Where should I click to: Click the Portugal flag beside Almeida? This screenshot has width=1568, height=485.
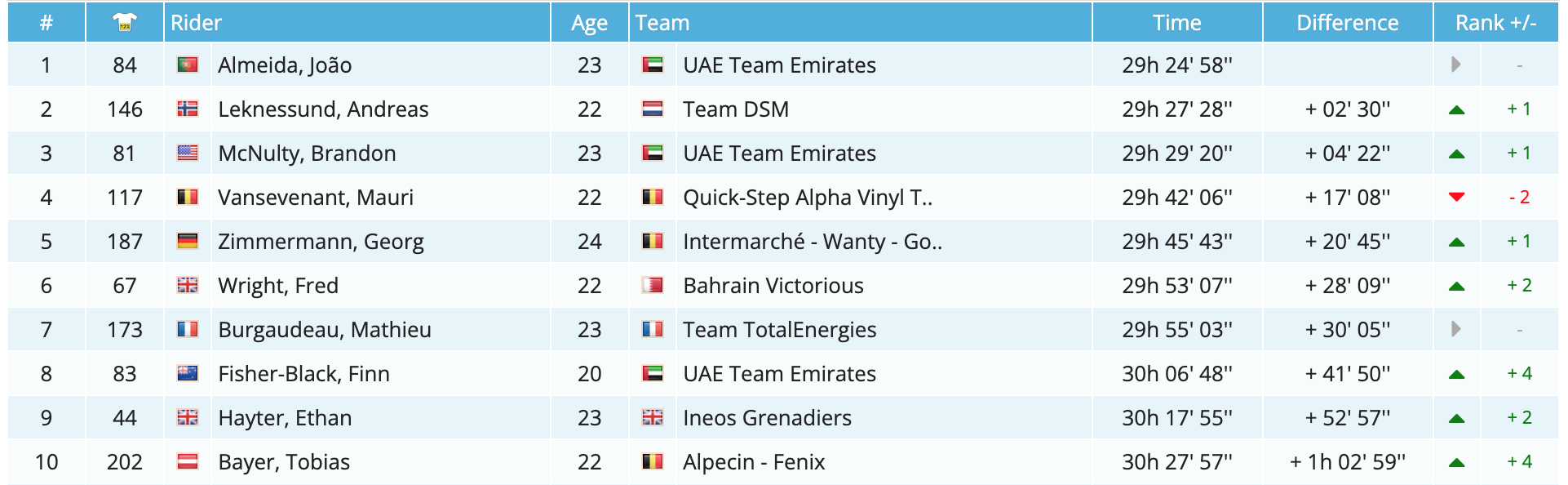pos(188,65)
